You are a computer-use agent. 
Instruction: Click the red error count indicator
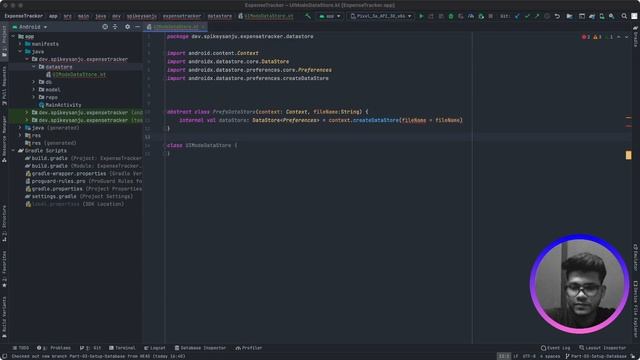point(586,37)
